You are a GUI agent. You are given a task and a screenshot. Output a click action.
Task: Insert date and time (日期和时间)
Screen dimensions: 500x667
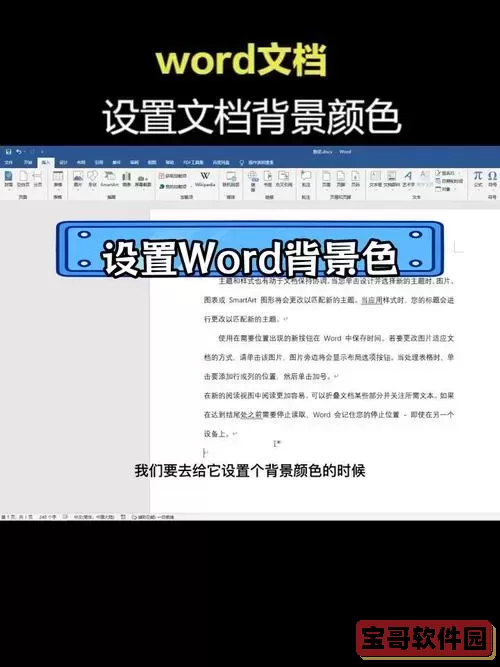click(x=449, y=181)
